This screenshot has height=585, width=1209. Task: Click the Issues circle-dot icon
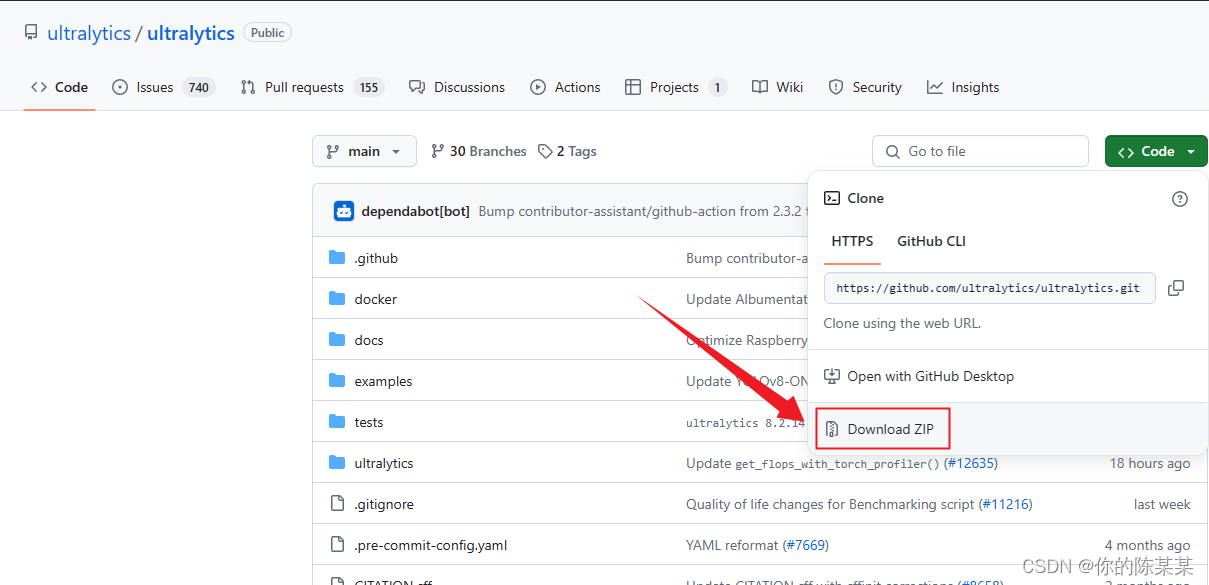[120, 87]
